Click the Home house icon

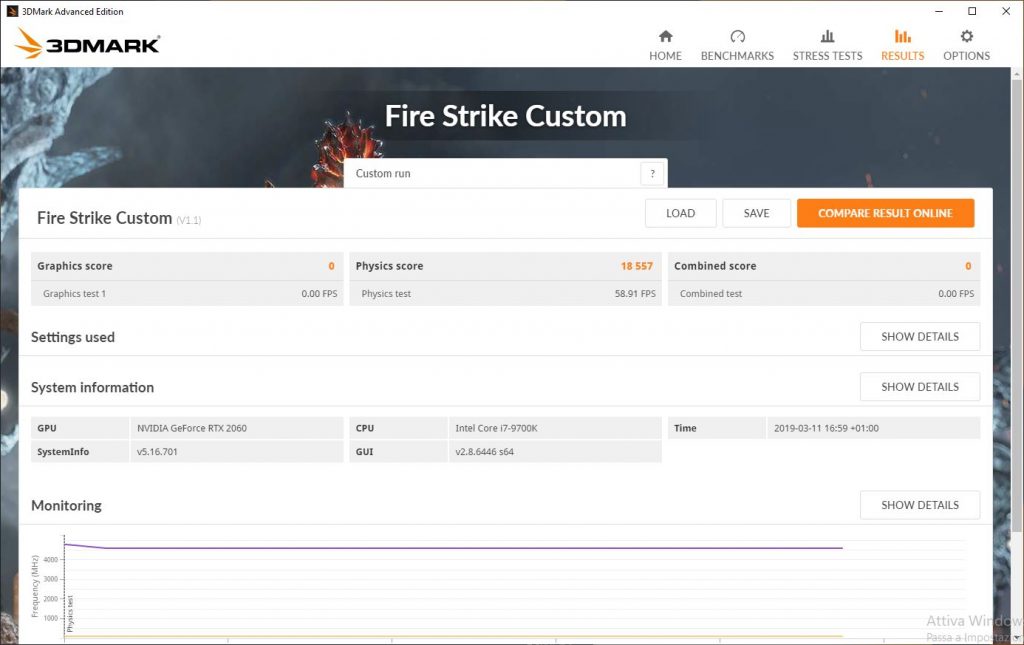tap(665, 37)
